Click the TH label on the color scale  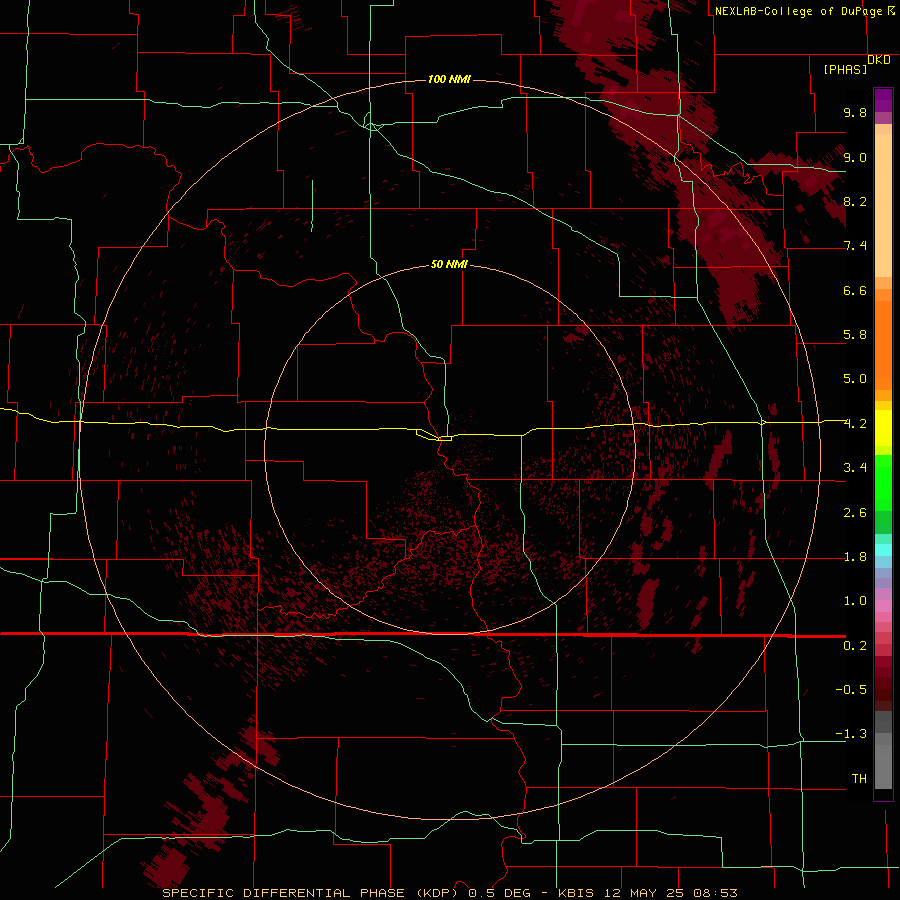(859, 779)
